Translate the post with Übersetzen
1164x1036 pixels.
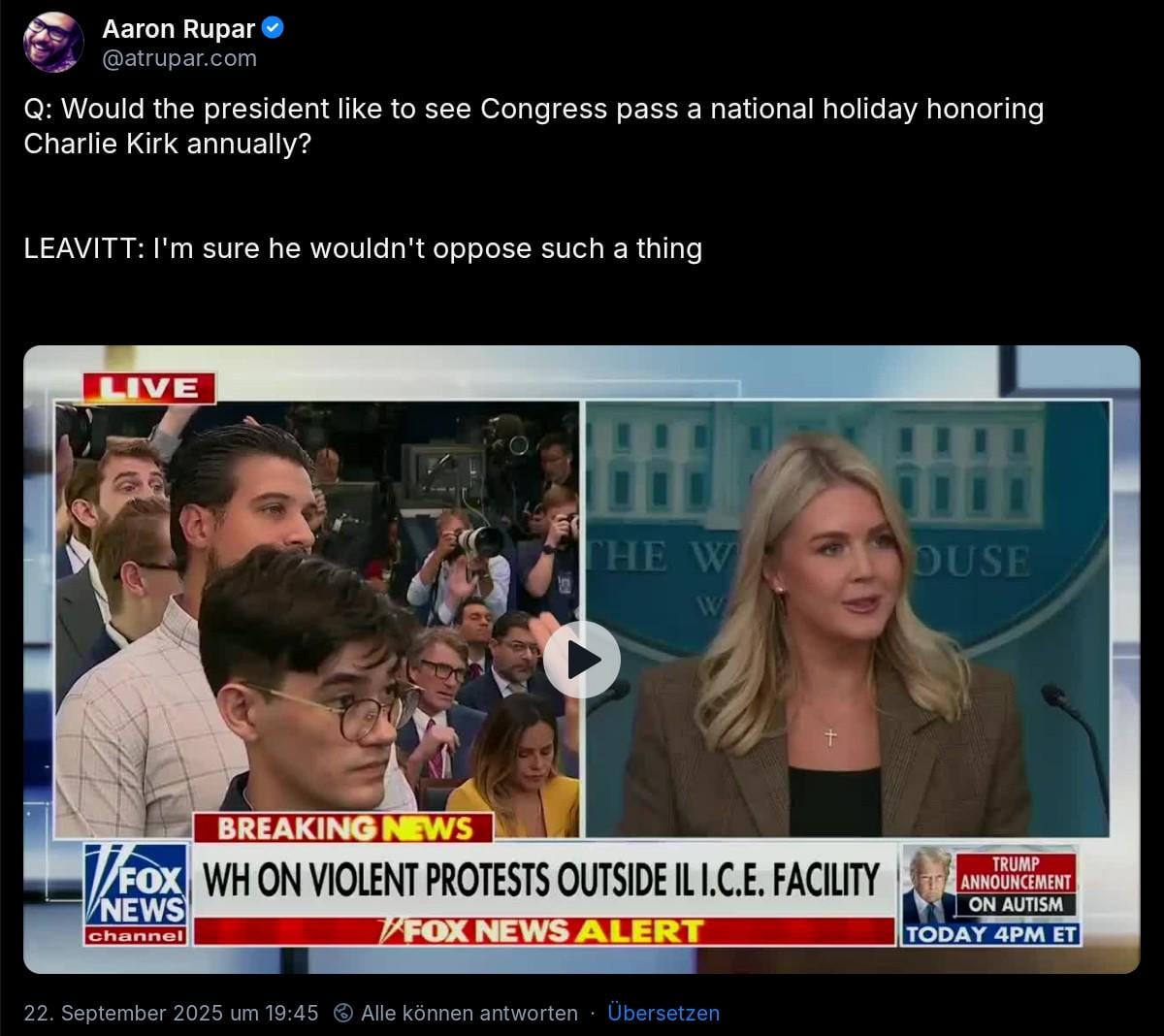click(x=663, y=1013)
